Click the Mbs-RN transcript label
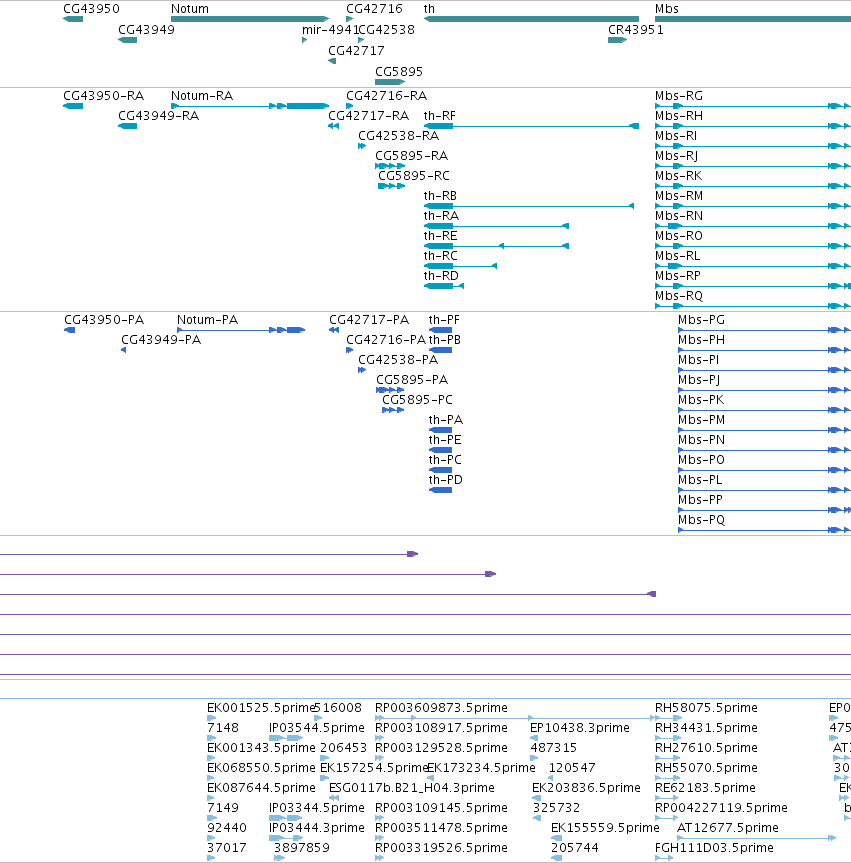 pyautogui.click(x=679, y=216)
